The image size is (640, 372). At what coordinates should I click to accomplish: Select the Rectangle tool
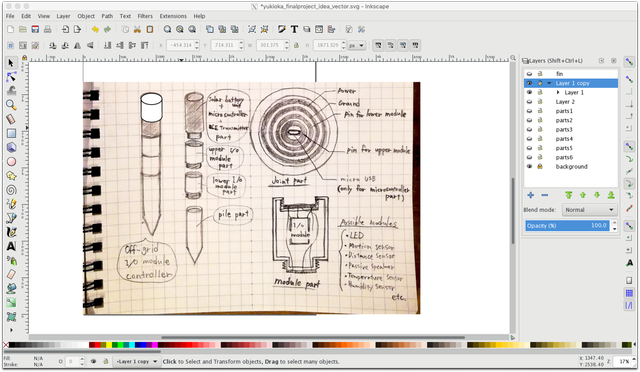[x=11, y=133]
